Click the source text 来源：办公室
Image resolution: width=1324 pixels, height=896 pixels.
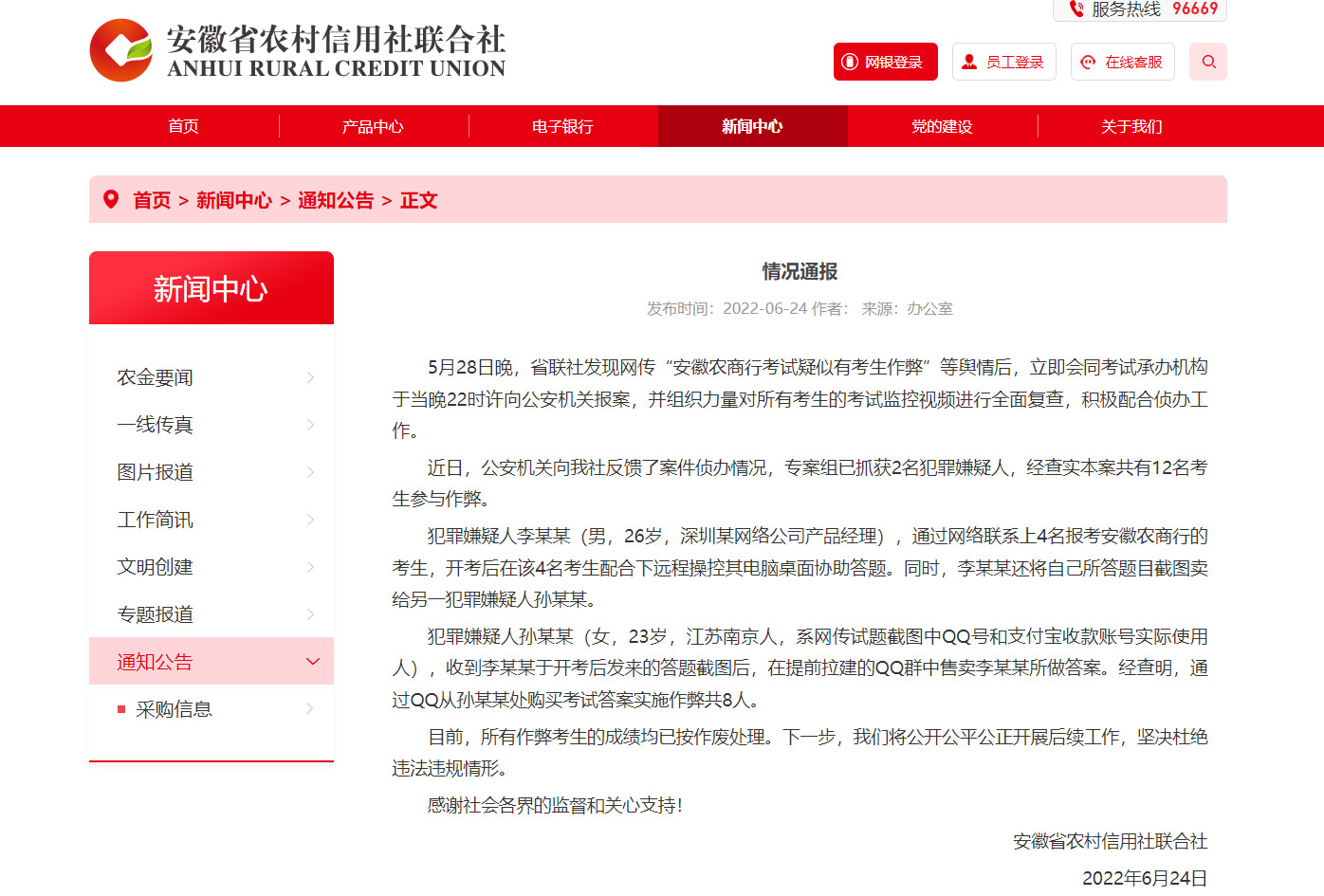click(x=907, y=309)
